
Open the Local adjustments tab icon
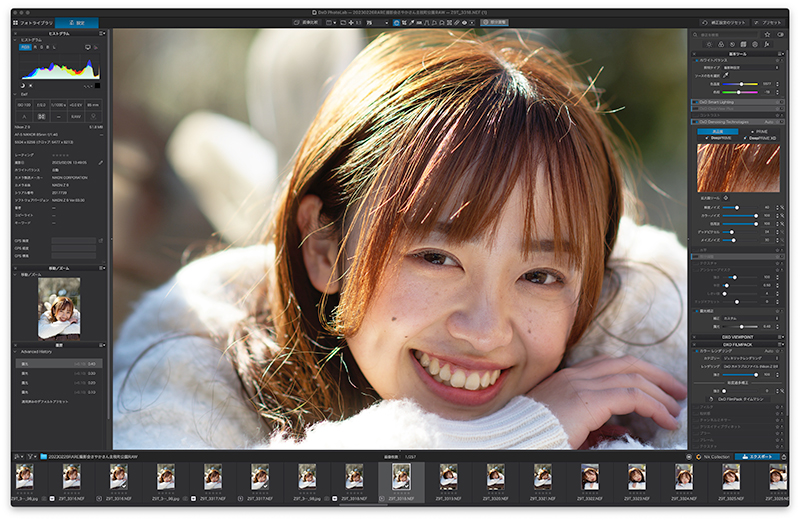(x=755, y=44)
